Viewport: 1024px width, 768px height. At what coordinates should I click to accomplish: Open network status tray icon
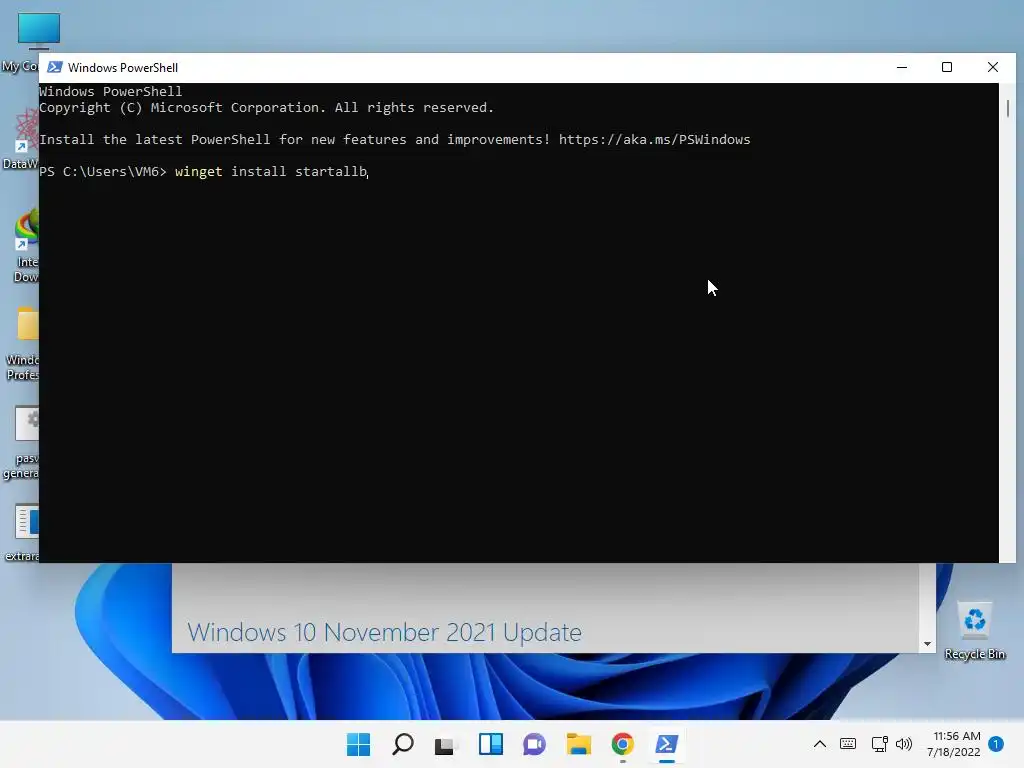tap(879, 744)
